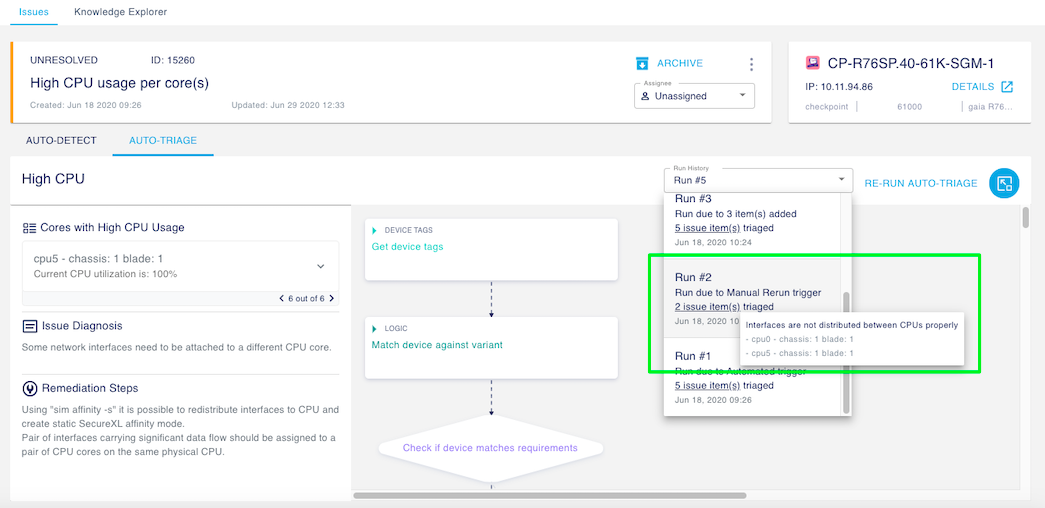
Task: Go to next core with pager arrow
Action: coord(332,298)
